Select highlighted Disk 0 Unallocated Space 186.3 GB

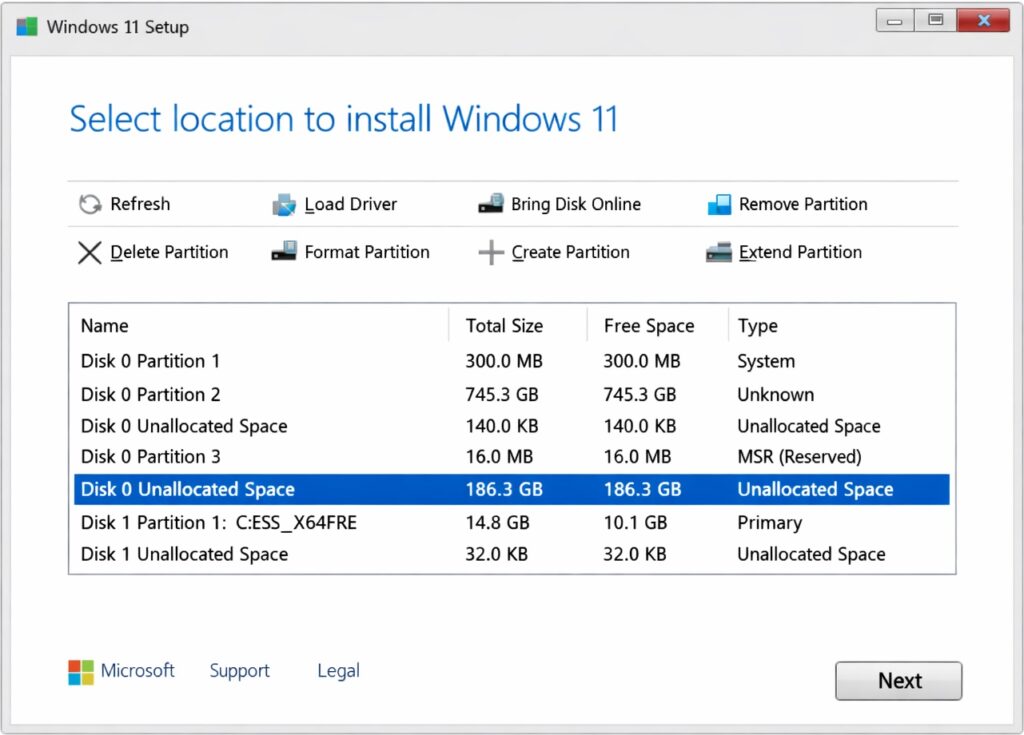click(511, 489)
